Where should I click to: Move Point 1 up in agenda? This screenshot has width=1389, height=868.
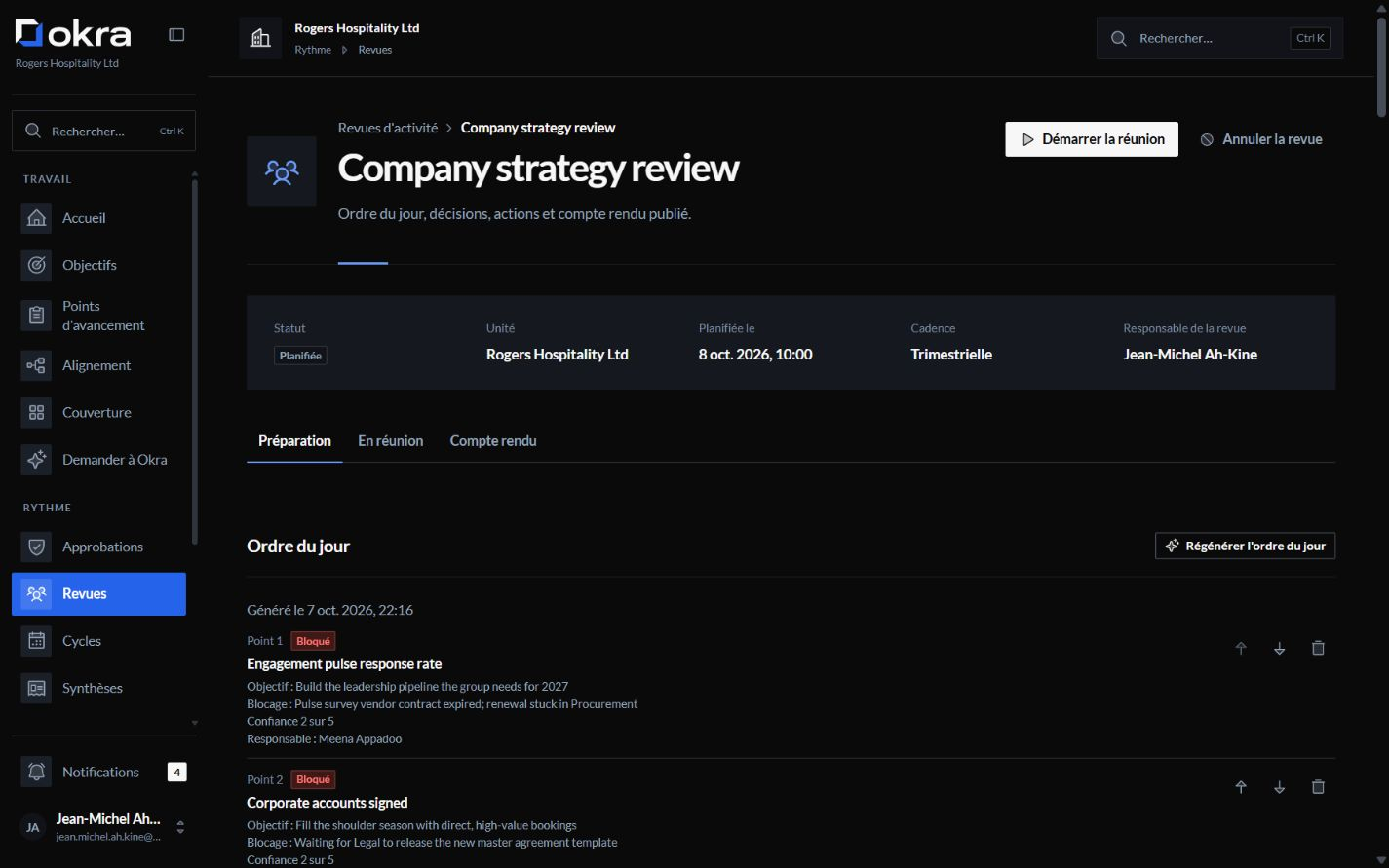coord(1241,648)
